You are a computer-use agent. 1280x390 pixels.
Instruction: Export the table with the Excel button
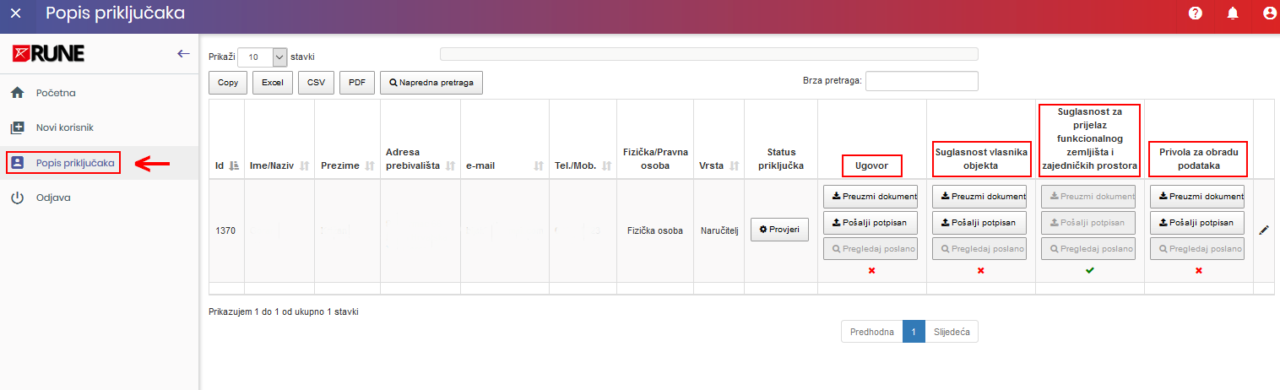pos(272,83)
